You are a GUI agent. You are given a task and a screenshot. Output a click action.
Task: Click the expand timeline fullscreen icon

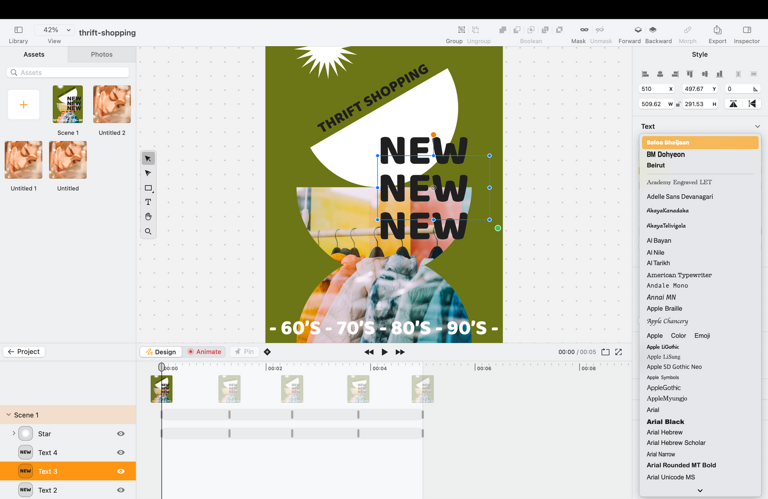tap(619, 352)
